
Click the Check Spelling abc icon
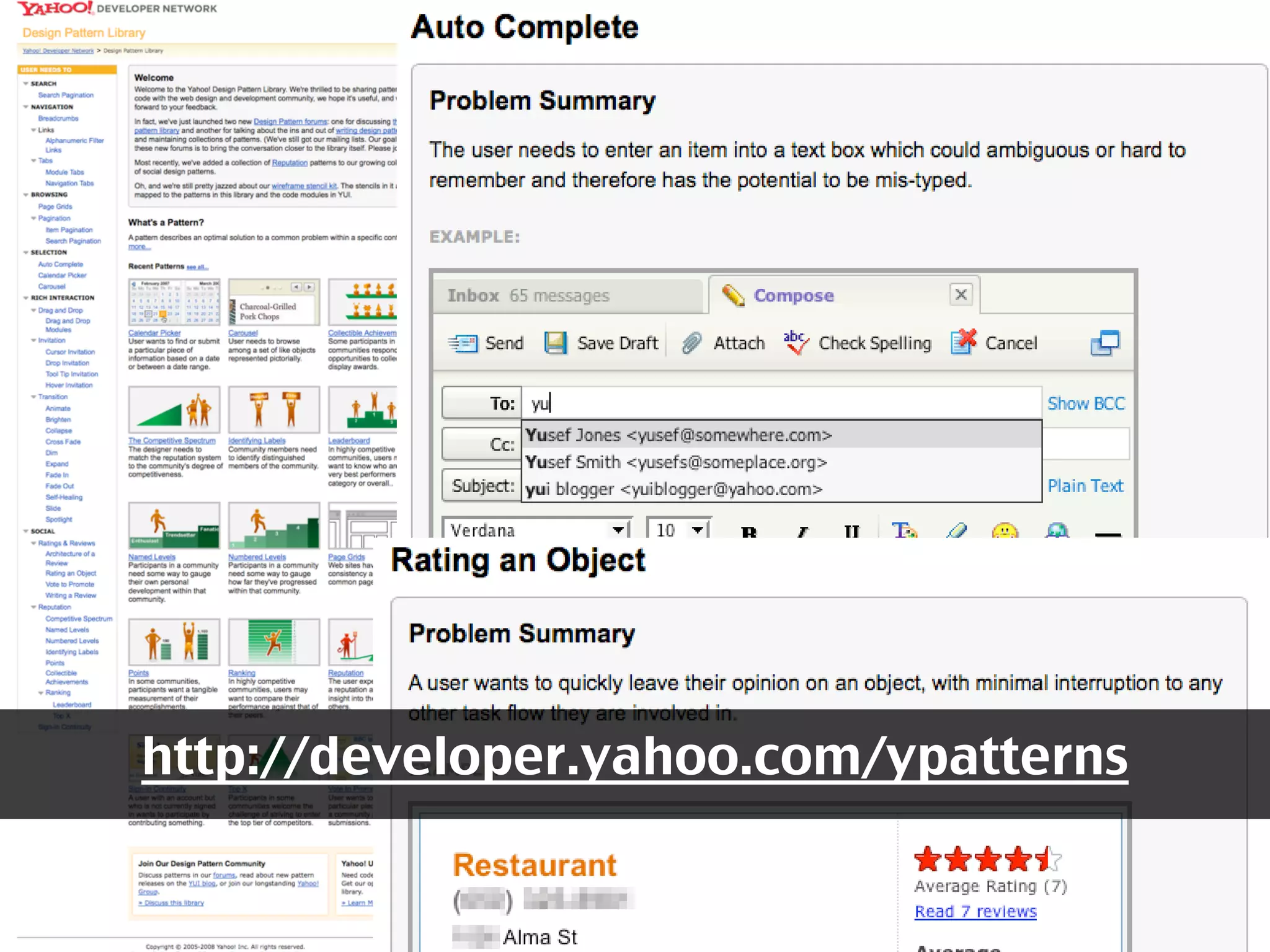point(796,342)
